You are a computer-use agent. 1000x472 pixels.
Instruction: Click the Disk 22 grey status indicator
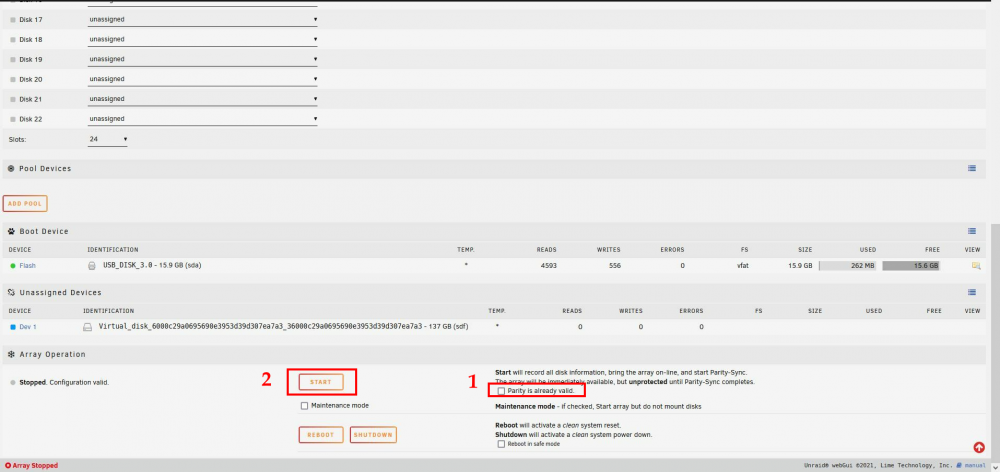click(x=13, y=119)
